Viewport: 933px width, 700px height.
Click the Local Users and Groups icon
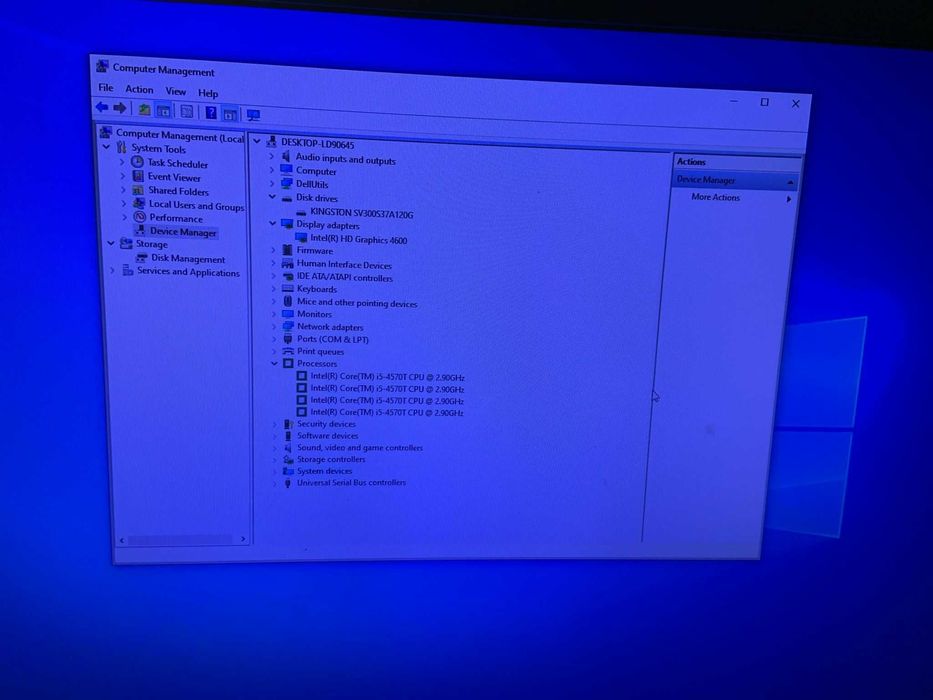pos(139,204)
